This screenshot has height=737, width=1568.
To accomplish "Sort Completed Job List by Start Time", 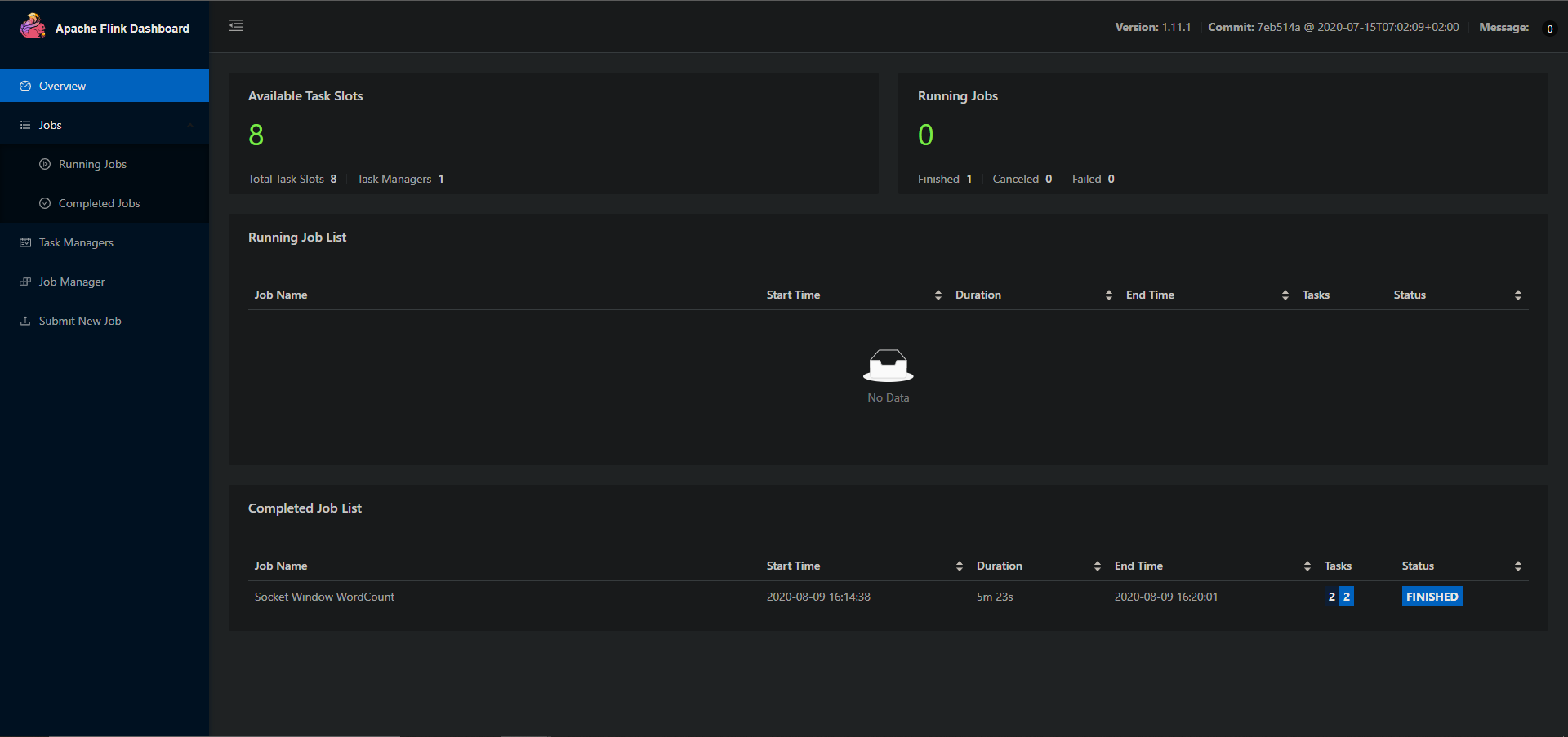I will [x=960, y=566].
